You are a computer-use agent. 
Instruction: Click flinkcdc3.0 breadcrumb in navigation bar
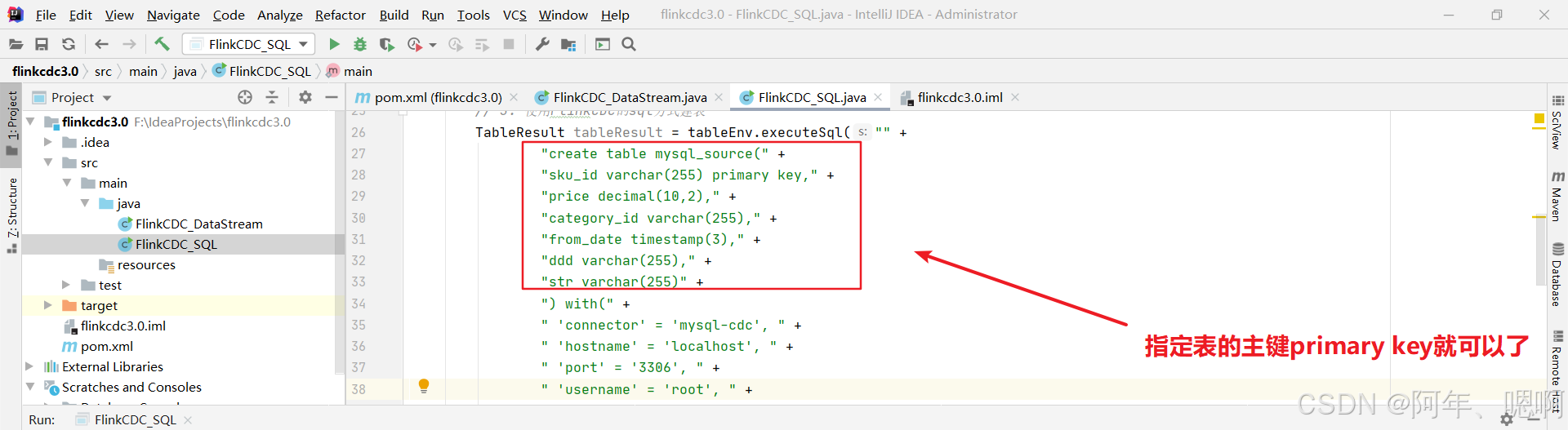[x=46, y=71]
